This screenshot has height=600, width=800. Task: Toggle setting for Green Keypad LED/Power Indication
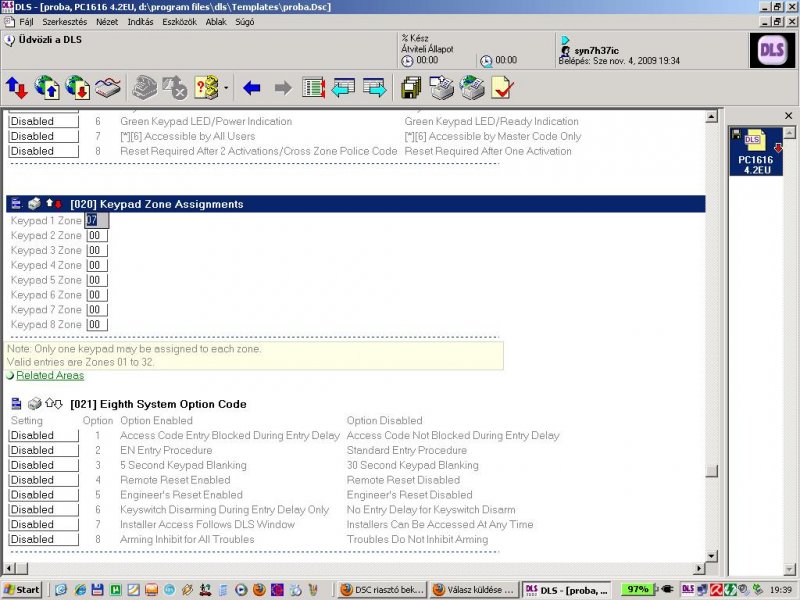pyautogui.click(x=44, y=121)
